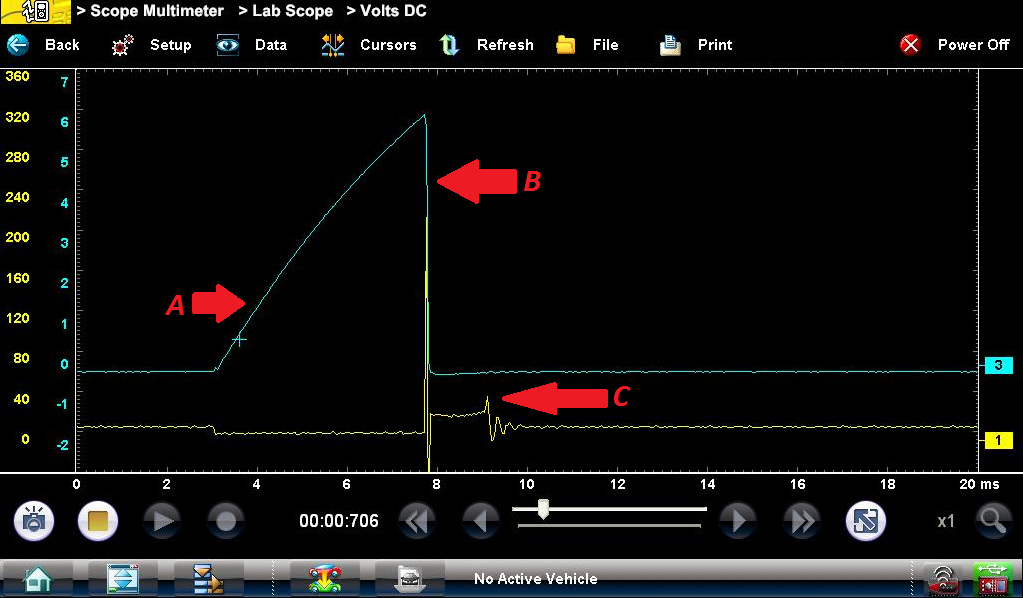Step forward one frame with right arrow
This screenshot has height=598, width=1023.
click(738, 521)
